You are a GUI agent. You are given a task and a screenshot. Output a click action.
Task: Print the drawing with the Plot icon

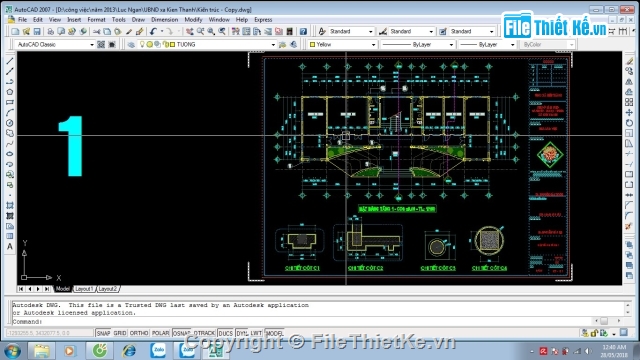pyautogui.click(x=51, y=31)
